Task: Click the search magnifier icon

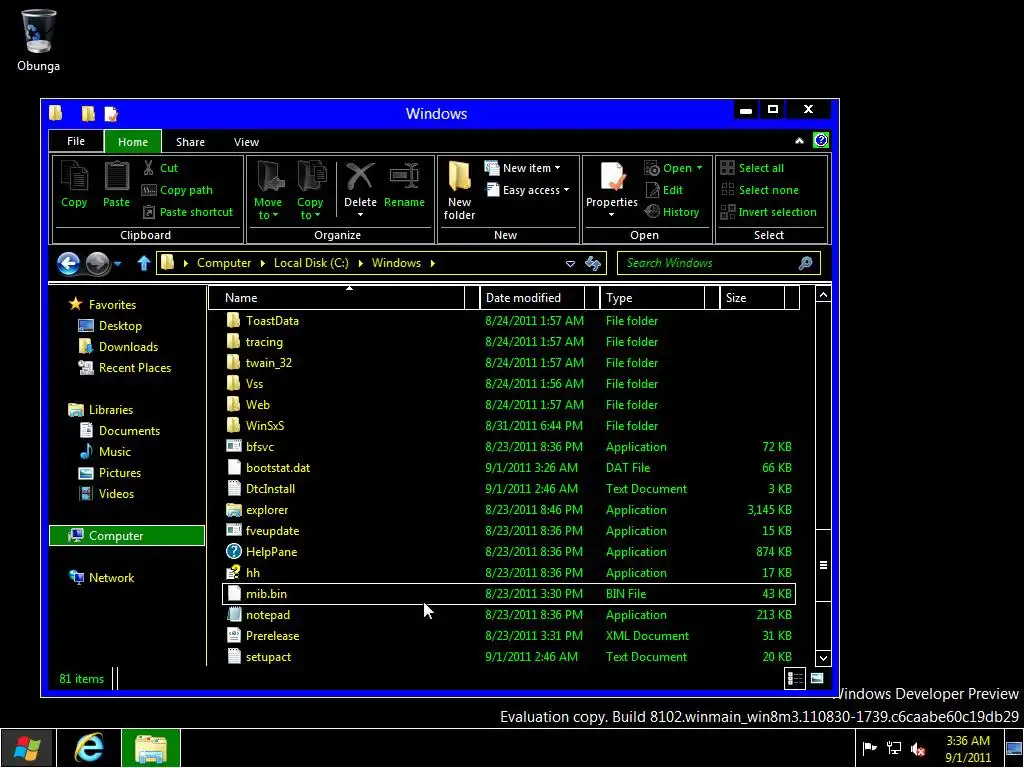Action: [805, 263]
